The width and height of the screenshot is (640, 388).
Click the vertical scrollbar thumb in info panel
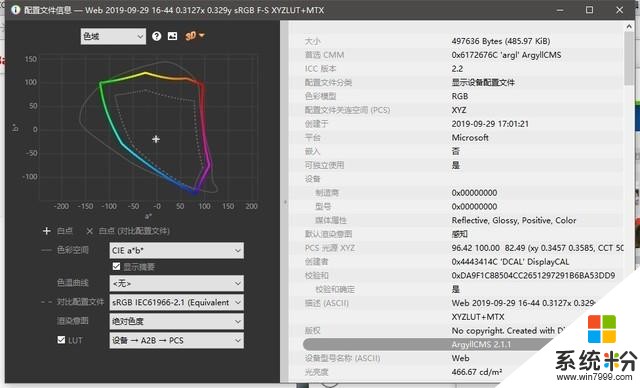[x=629, y=58]
